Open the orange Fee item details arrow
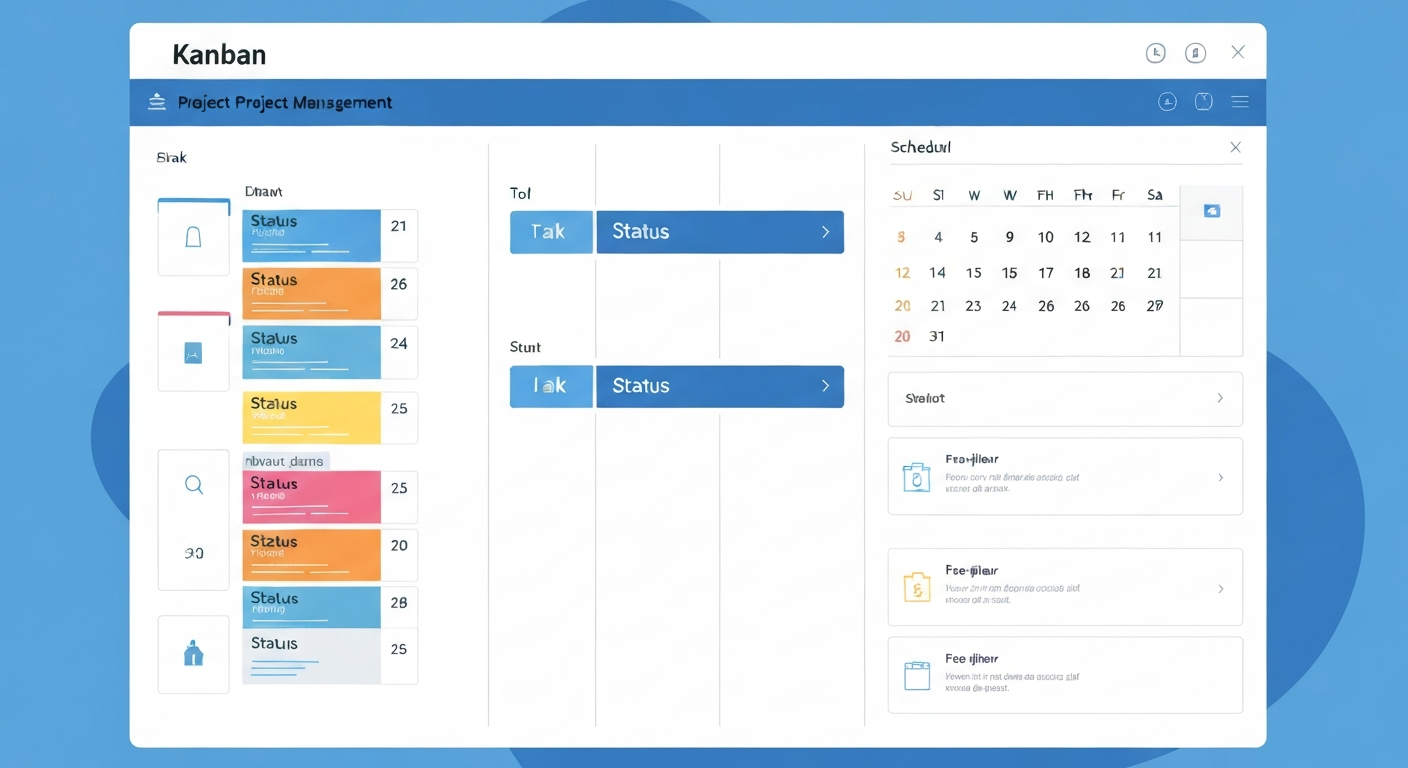 coord(1219,587)
